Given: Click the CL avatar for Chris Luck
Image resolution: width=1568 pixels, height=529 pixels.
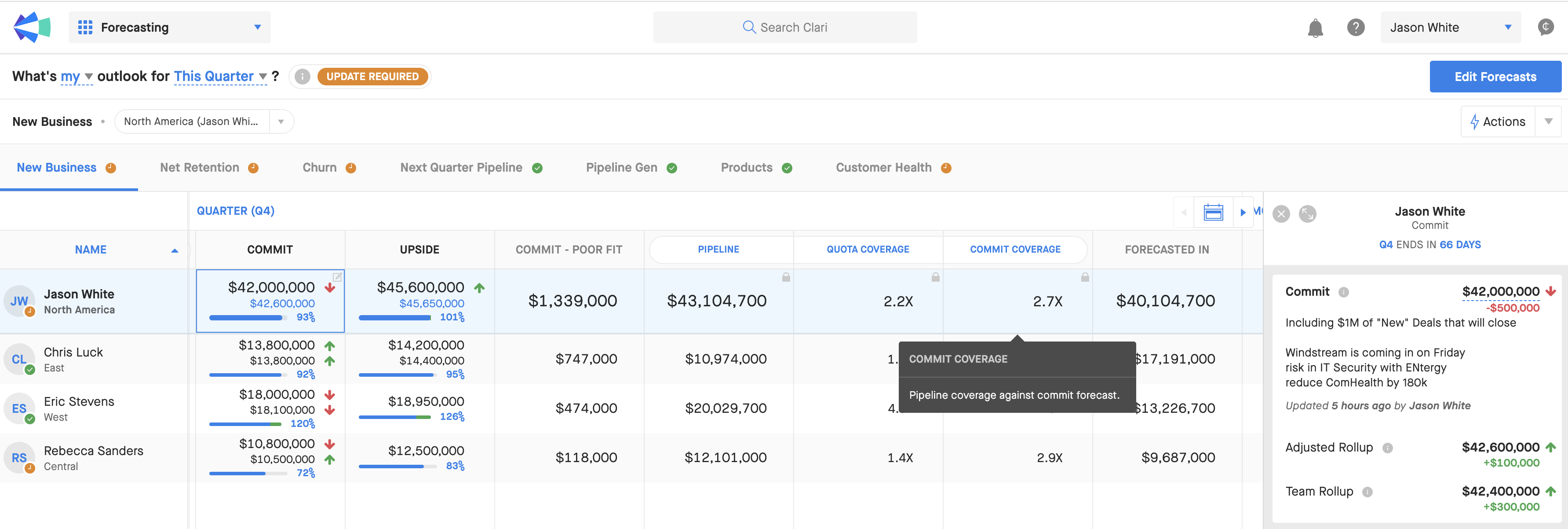Looking at the screenshot, I should click(x=19, y=360).
